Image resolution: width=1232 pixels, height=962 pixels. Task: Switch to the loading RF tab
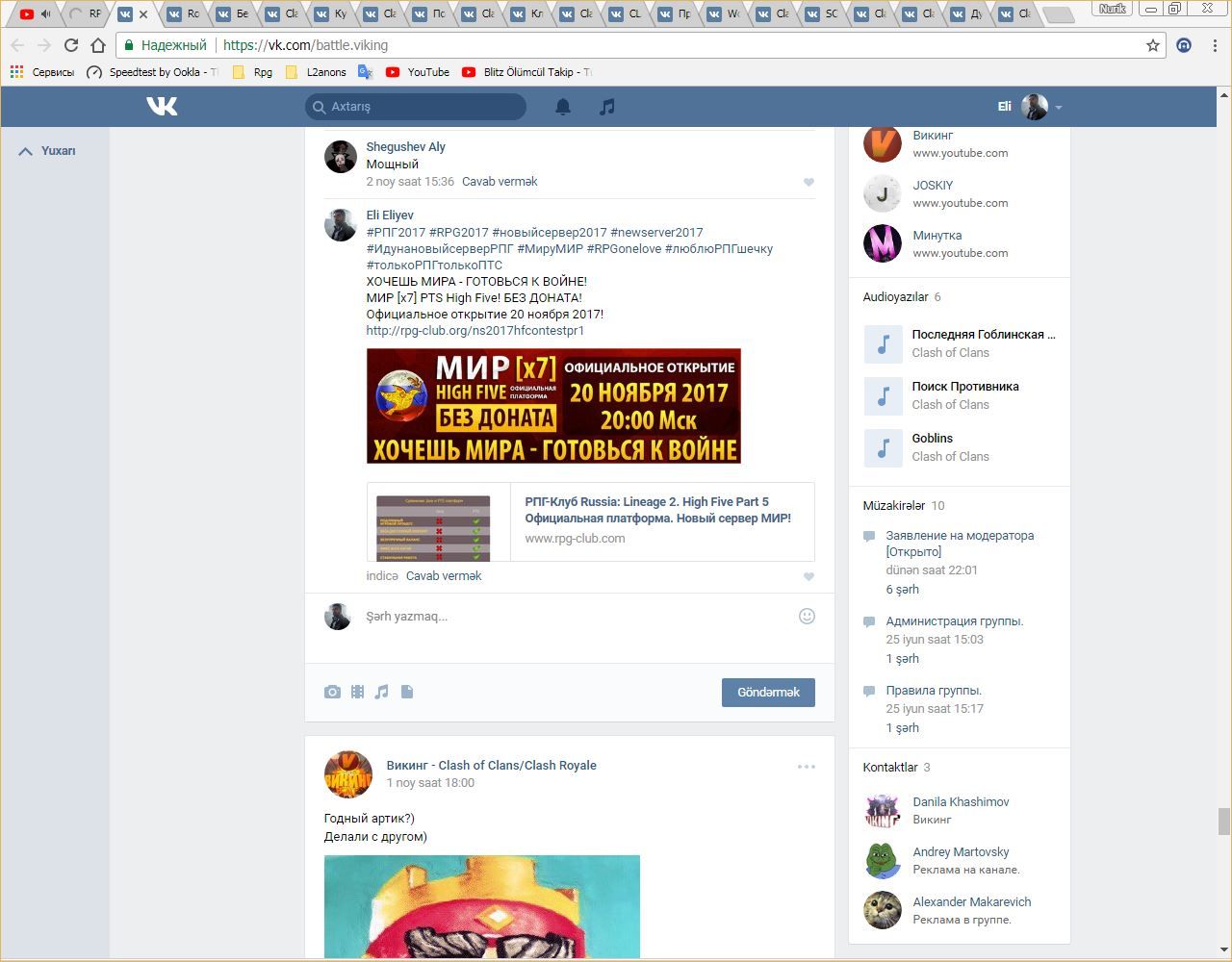pos(86,14)
